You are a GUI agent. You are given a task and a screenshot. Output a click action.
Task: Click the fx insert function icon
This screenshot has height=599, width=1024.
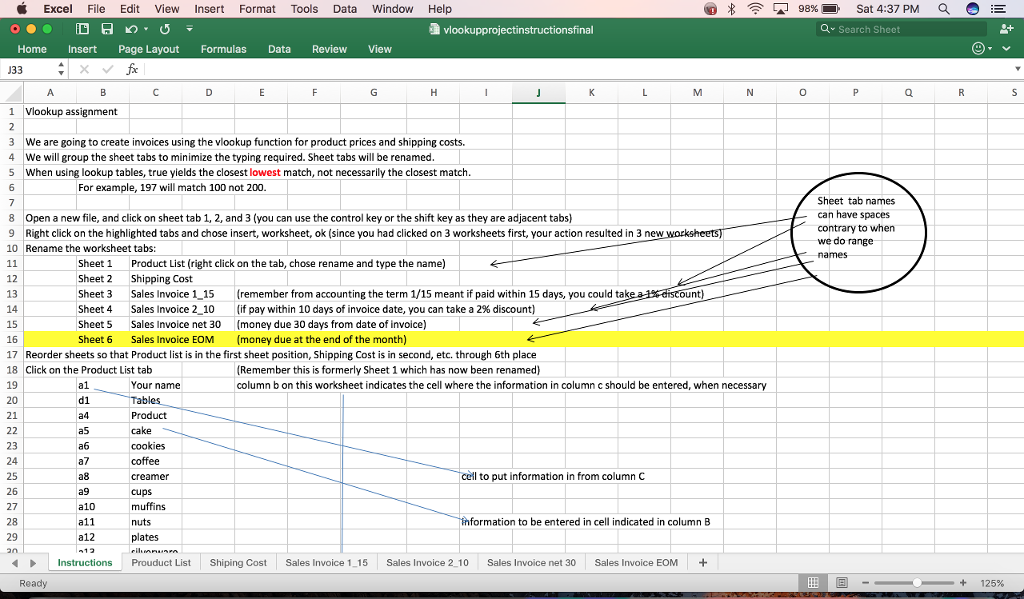(132, 70)
